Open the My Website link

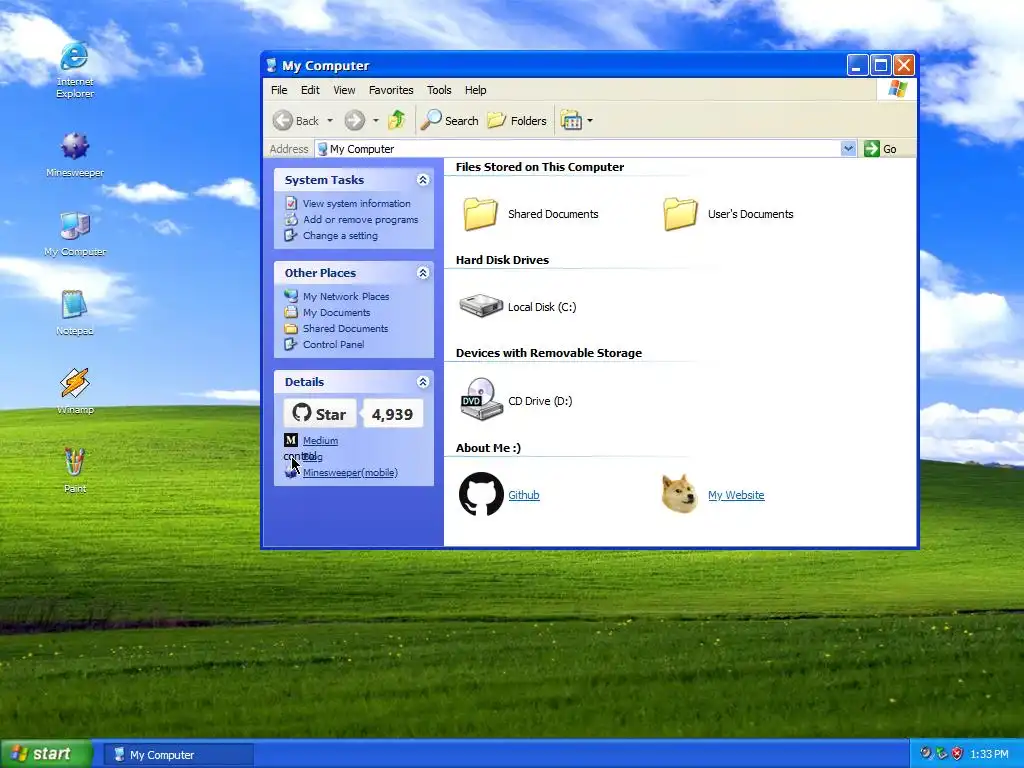click(736, 495)
